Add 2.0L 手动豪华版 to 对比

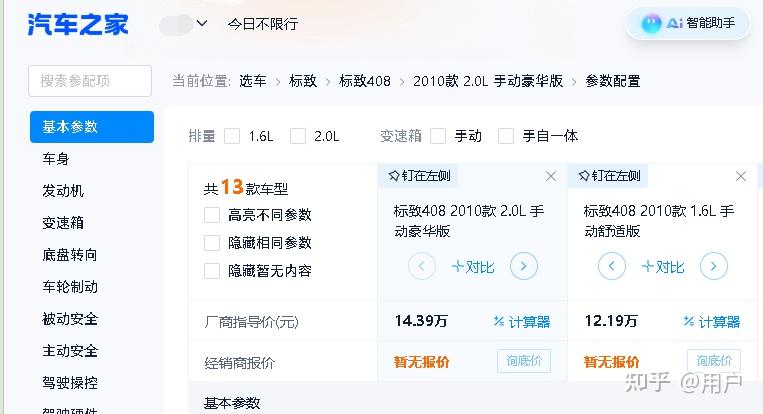pyautogui.click(x=472, y=267)
